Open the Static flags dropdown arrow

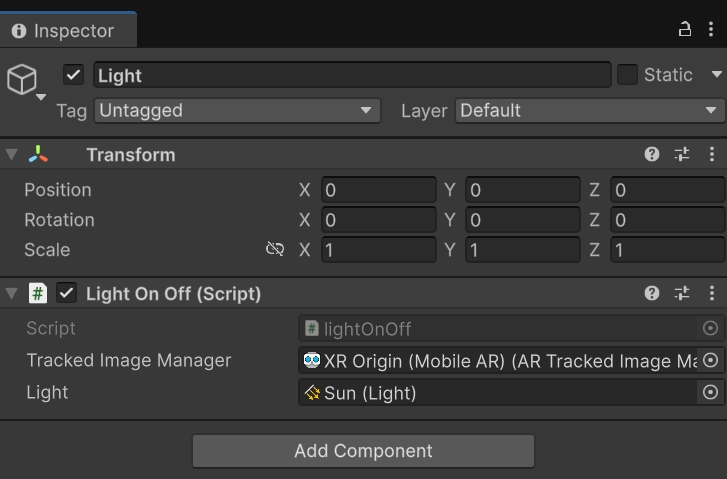point(716,75)
